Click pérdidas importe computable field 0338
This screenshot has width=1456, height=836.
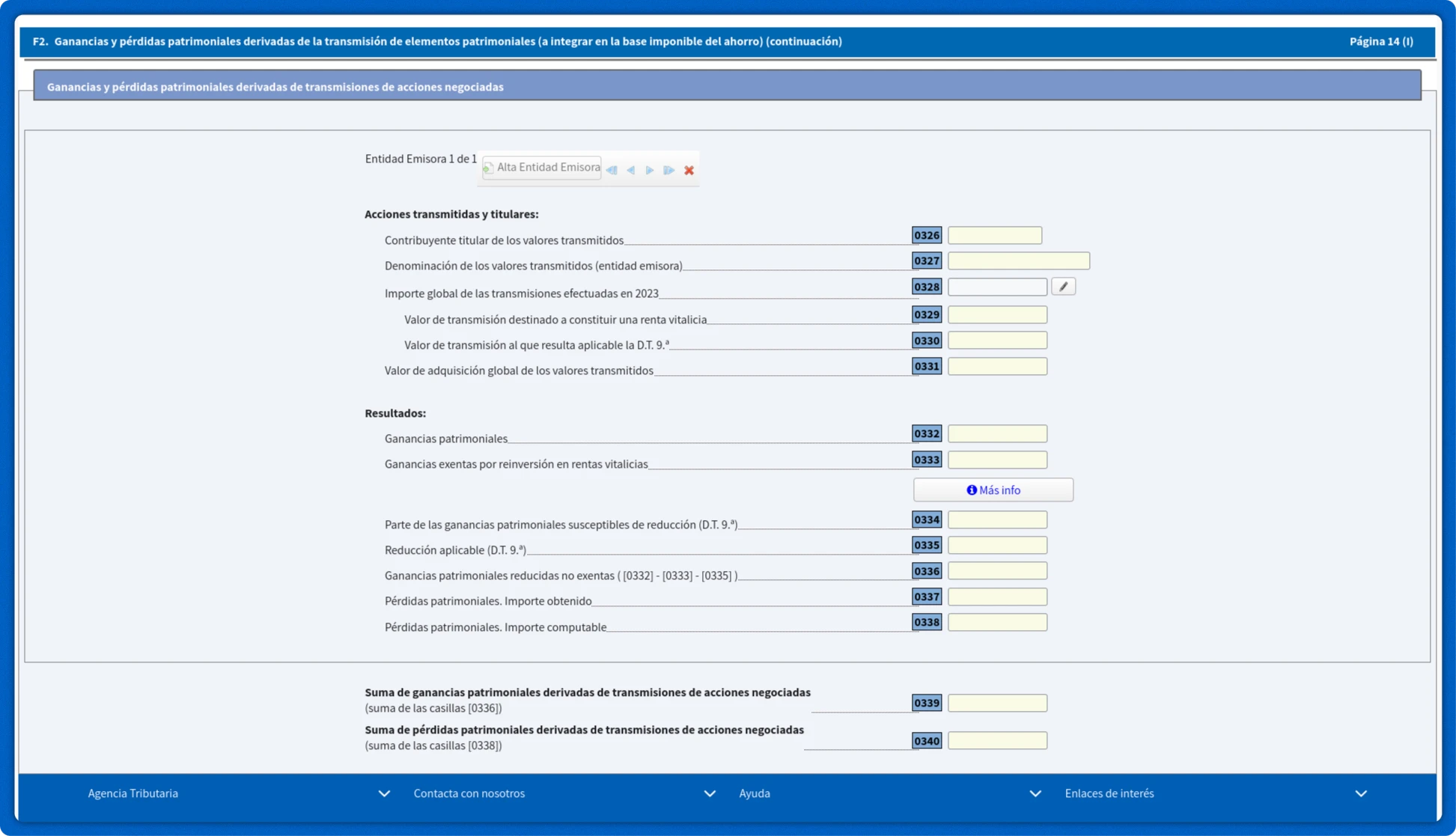click(997, 623)
